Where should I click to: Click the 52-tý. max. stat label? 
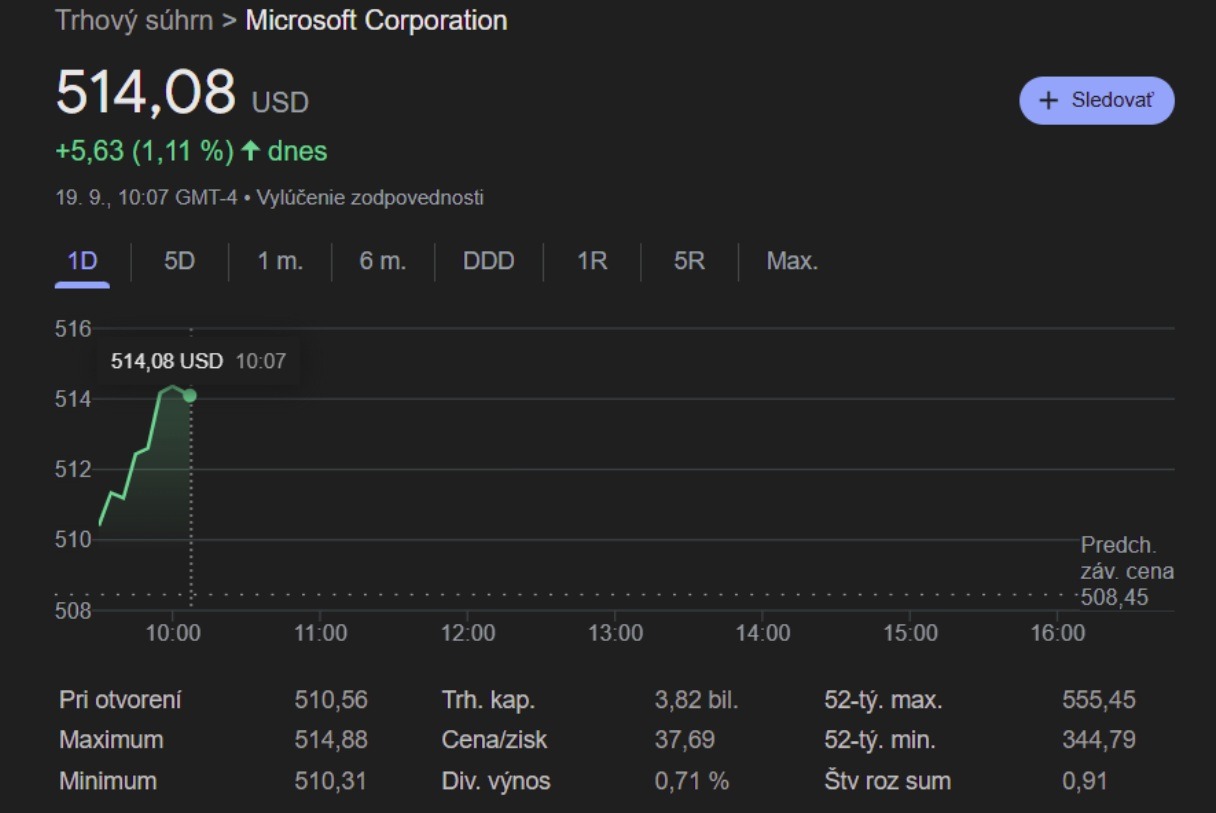[x=882, y=700]
